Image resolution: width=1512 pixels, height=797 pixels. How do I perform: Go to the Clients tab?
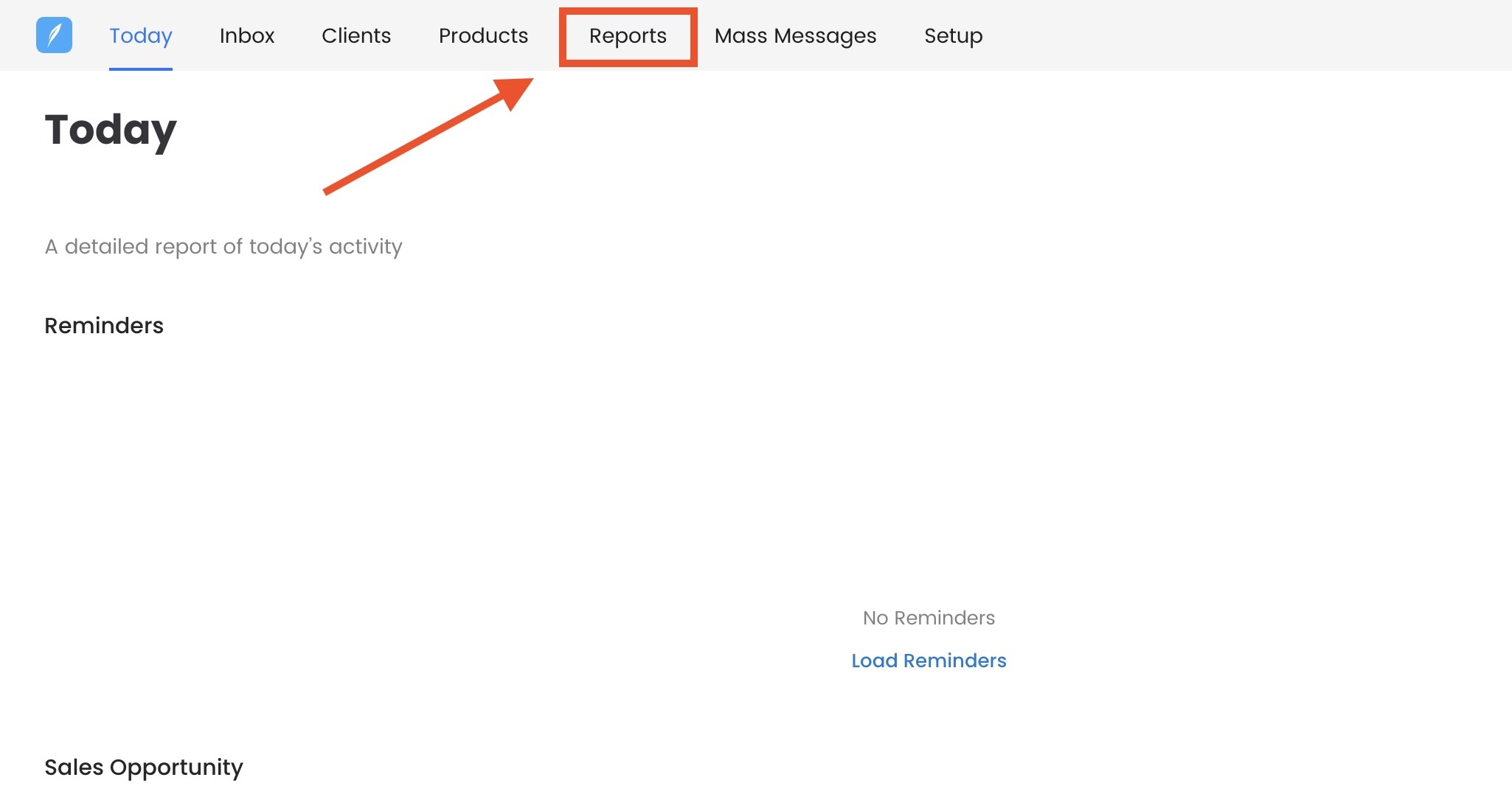pos(356,35)
